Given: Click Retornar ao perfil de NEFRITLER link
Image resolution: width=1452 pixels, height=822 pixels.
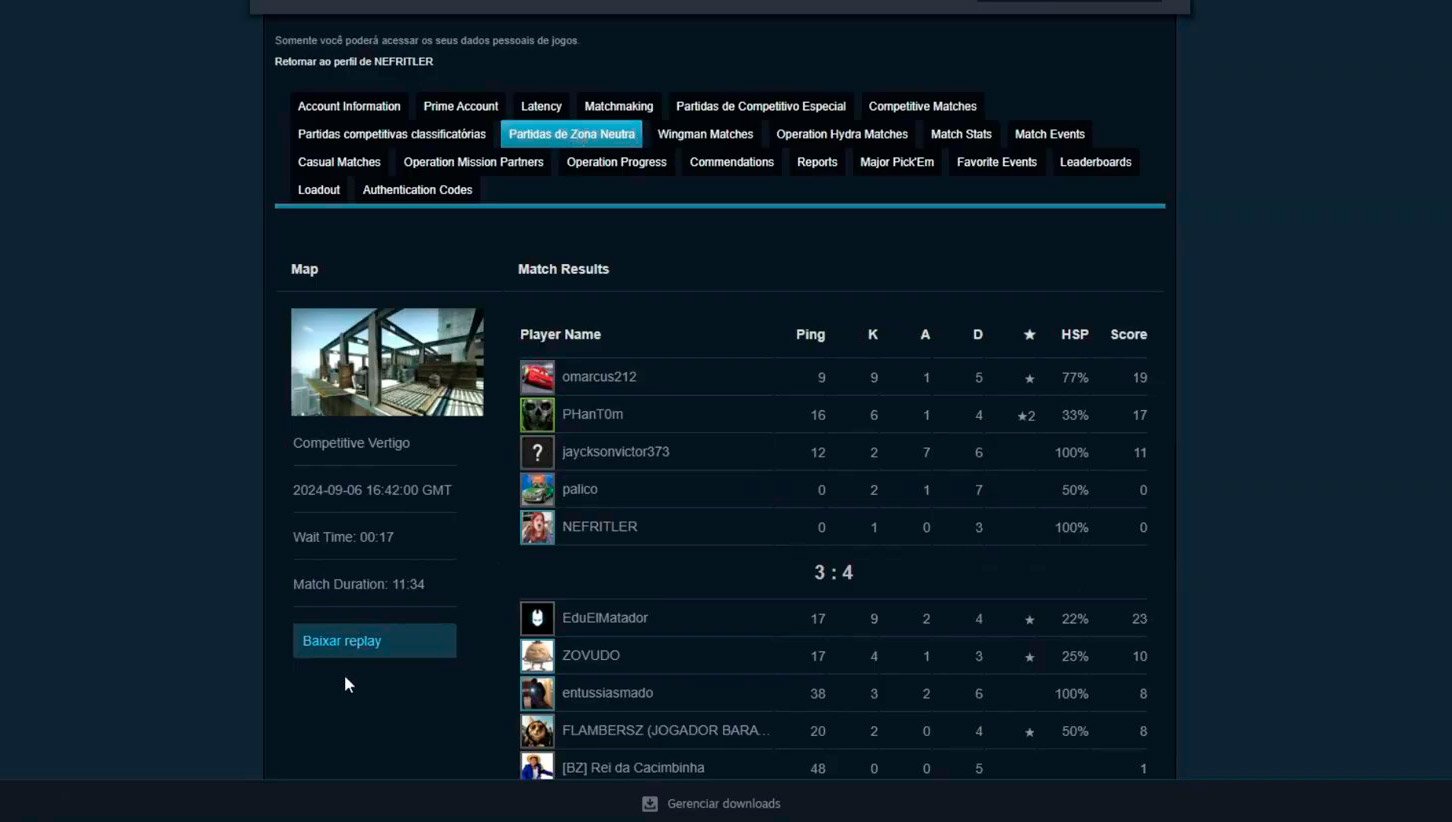Looking at the screenshot, I should pyautogui.click(x=354, y=62).
